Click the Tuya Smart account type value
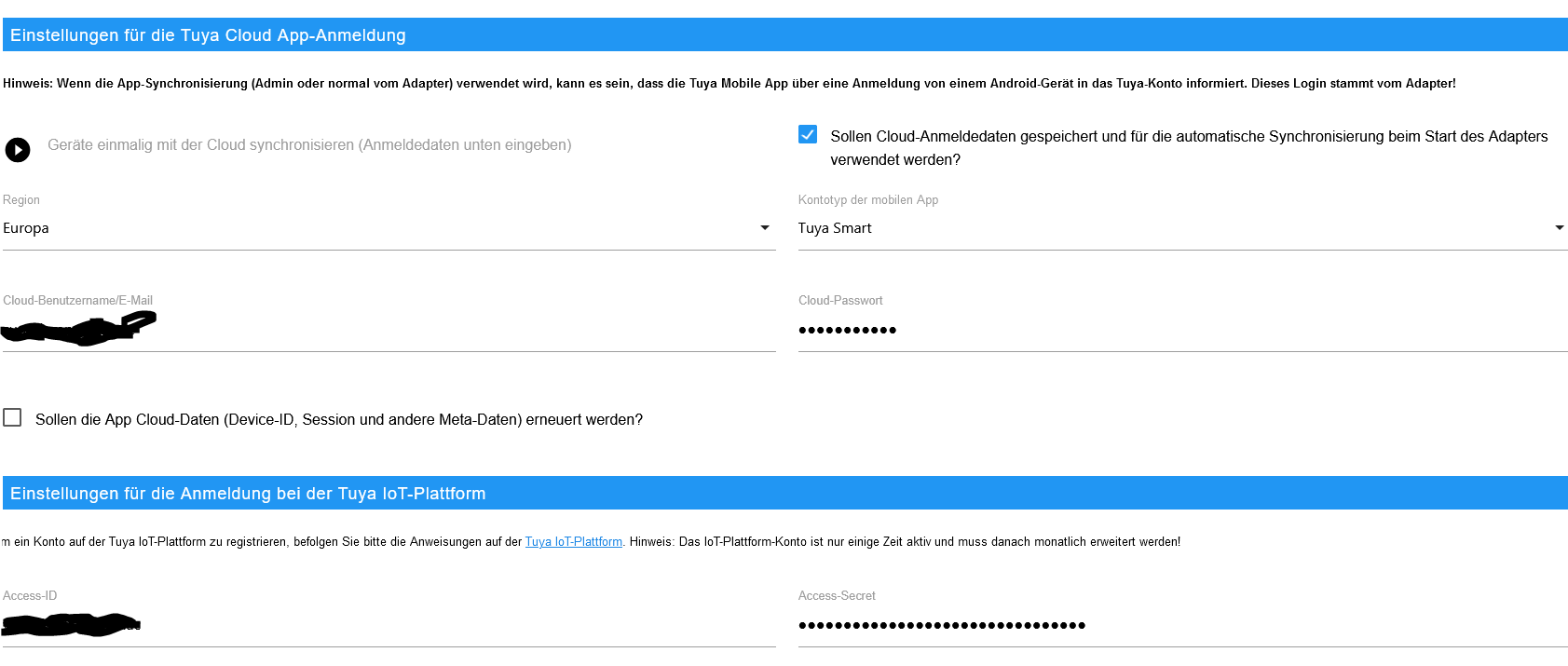This screenshot has width=1568, height=666. 835,228
